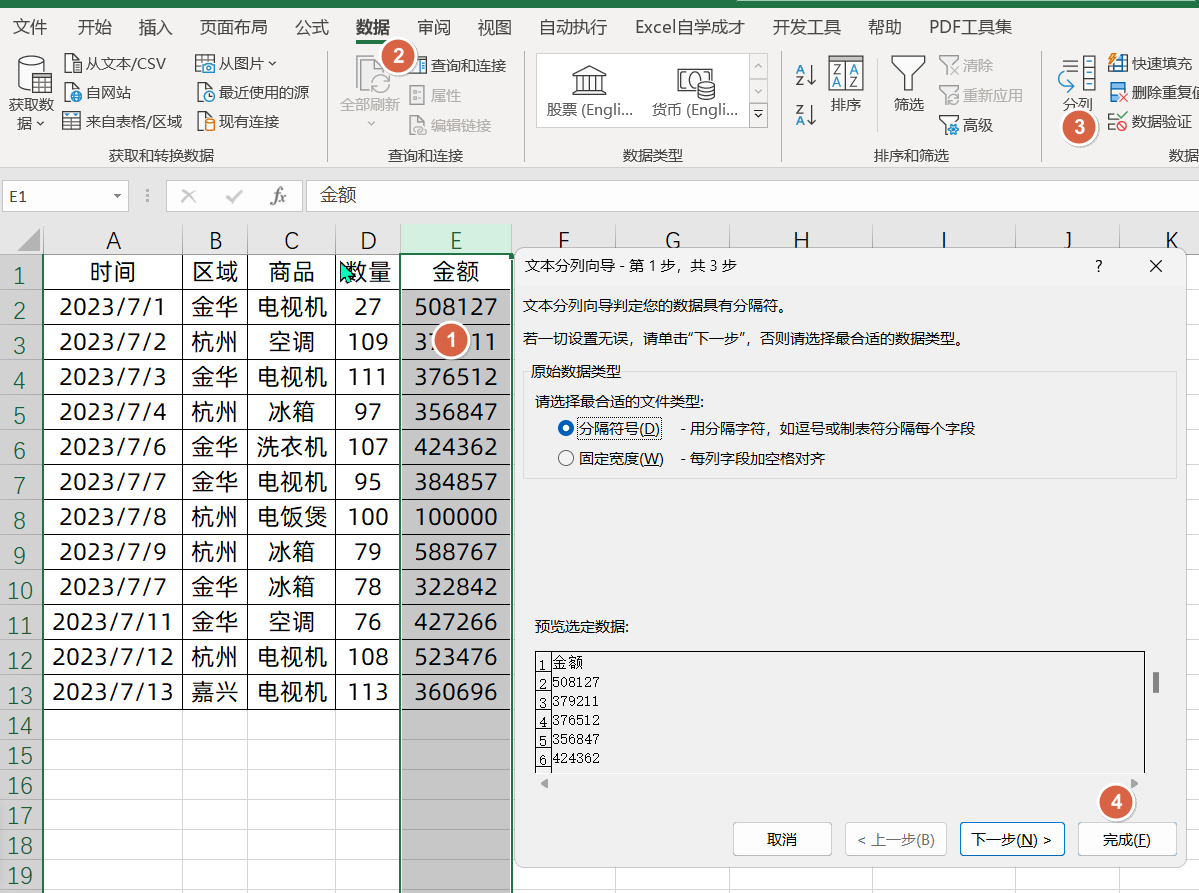Open Recent Sources (最近使用的源)

click(253, 93)
